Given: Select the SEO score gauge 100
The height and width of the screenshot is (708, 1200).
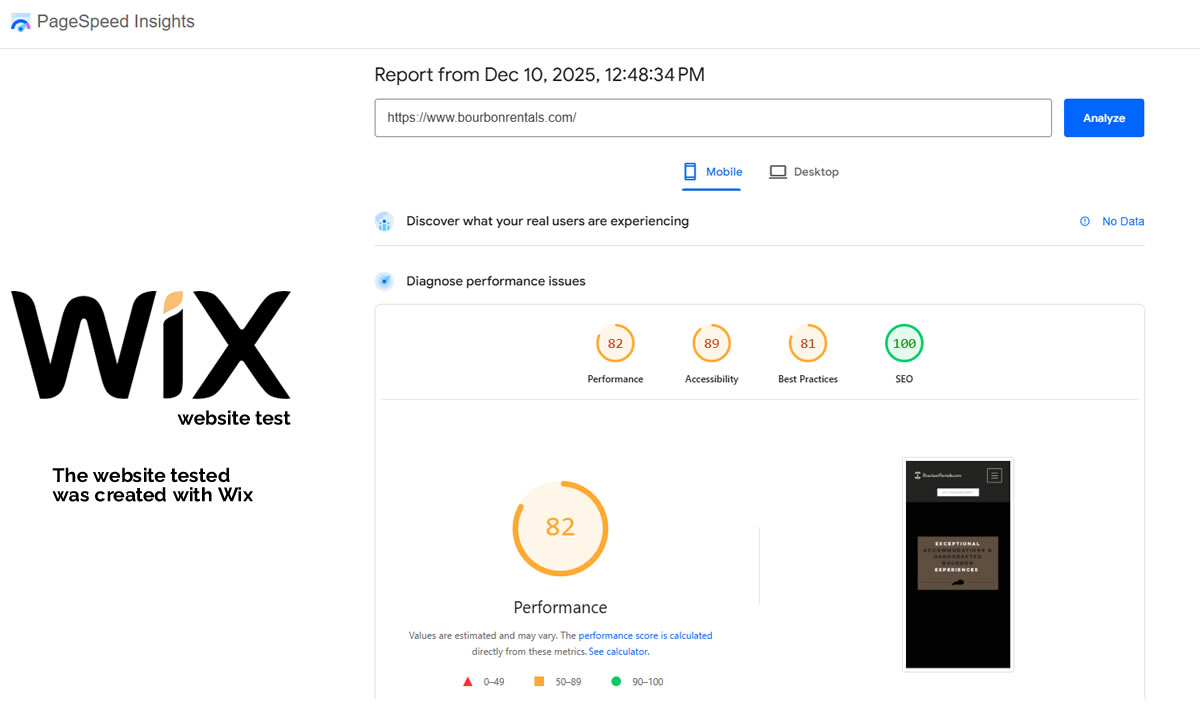Looking at the screenshot, I should tap(904, 344).
